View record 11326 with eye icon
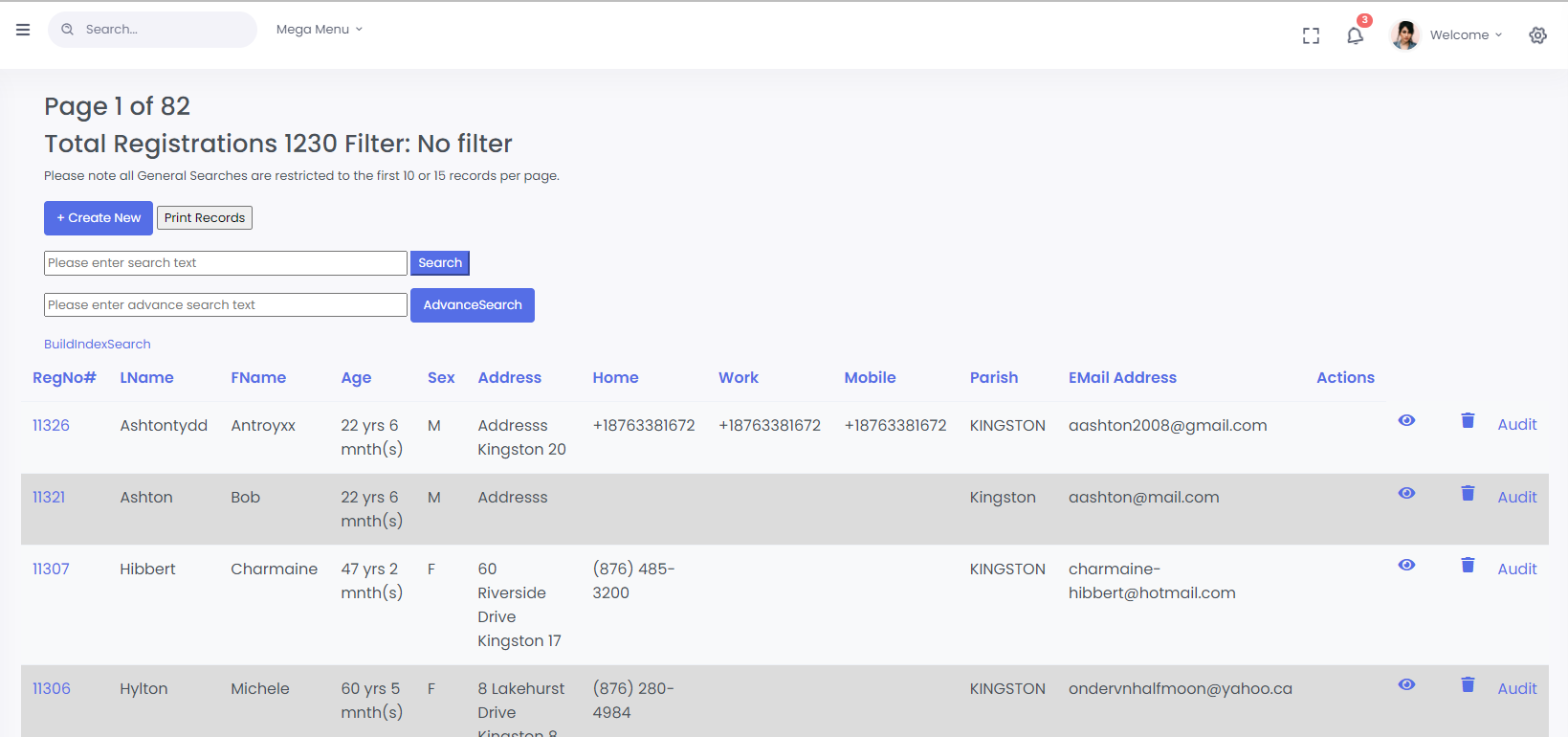Screen dimensions: 1568x737 (1406, 420)
